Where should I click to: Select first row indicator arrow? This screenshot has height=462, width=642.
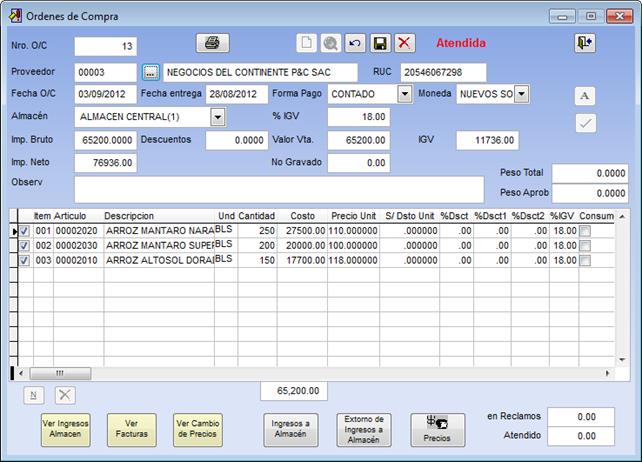[14, 231]
